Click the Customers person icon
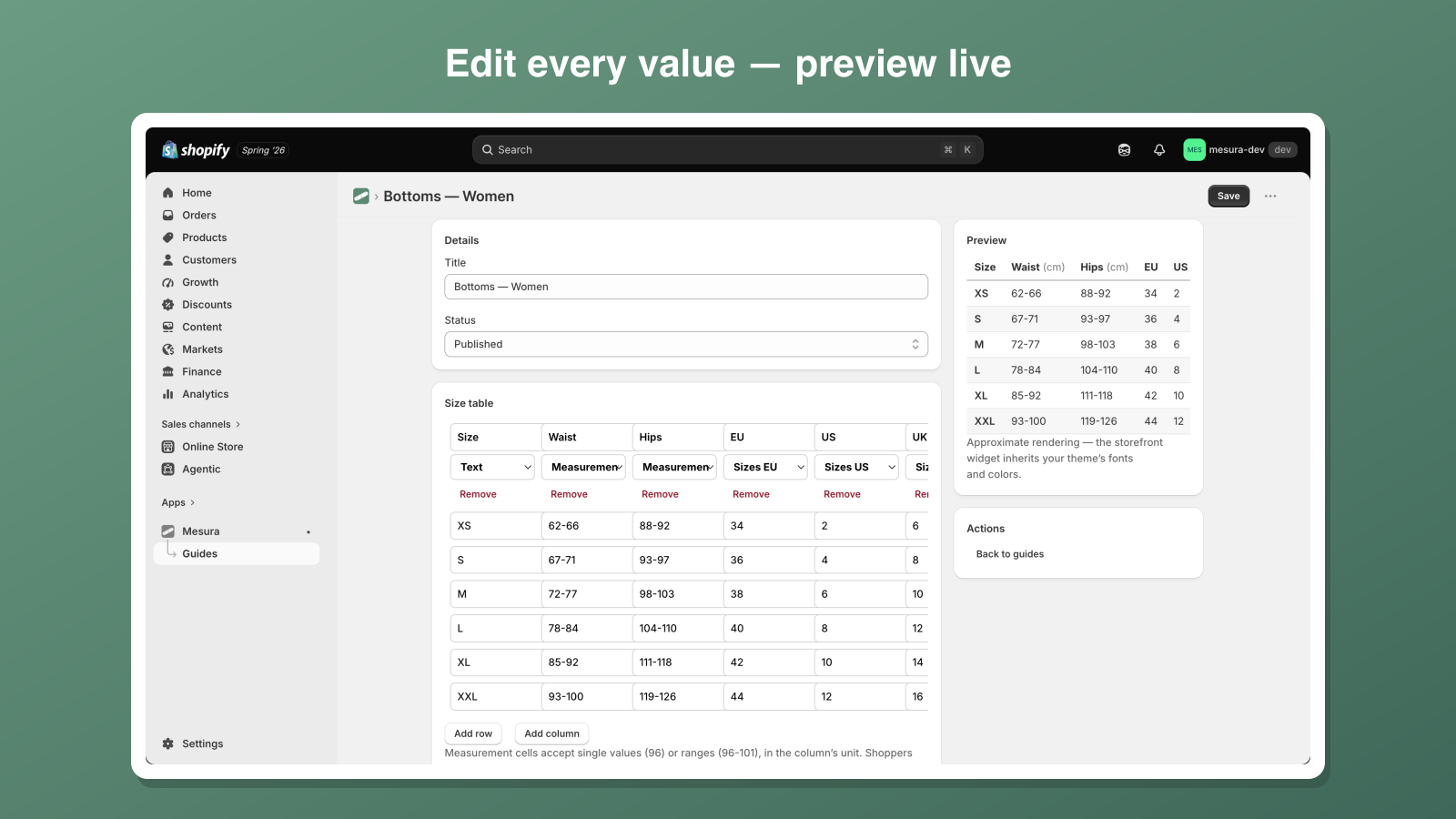This screenshot has width=1456, height=819. click(x=167, y=260)
